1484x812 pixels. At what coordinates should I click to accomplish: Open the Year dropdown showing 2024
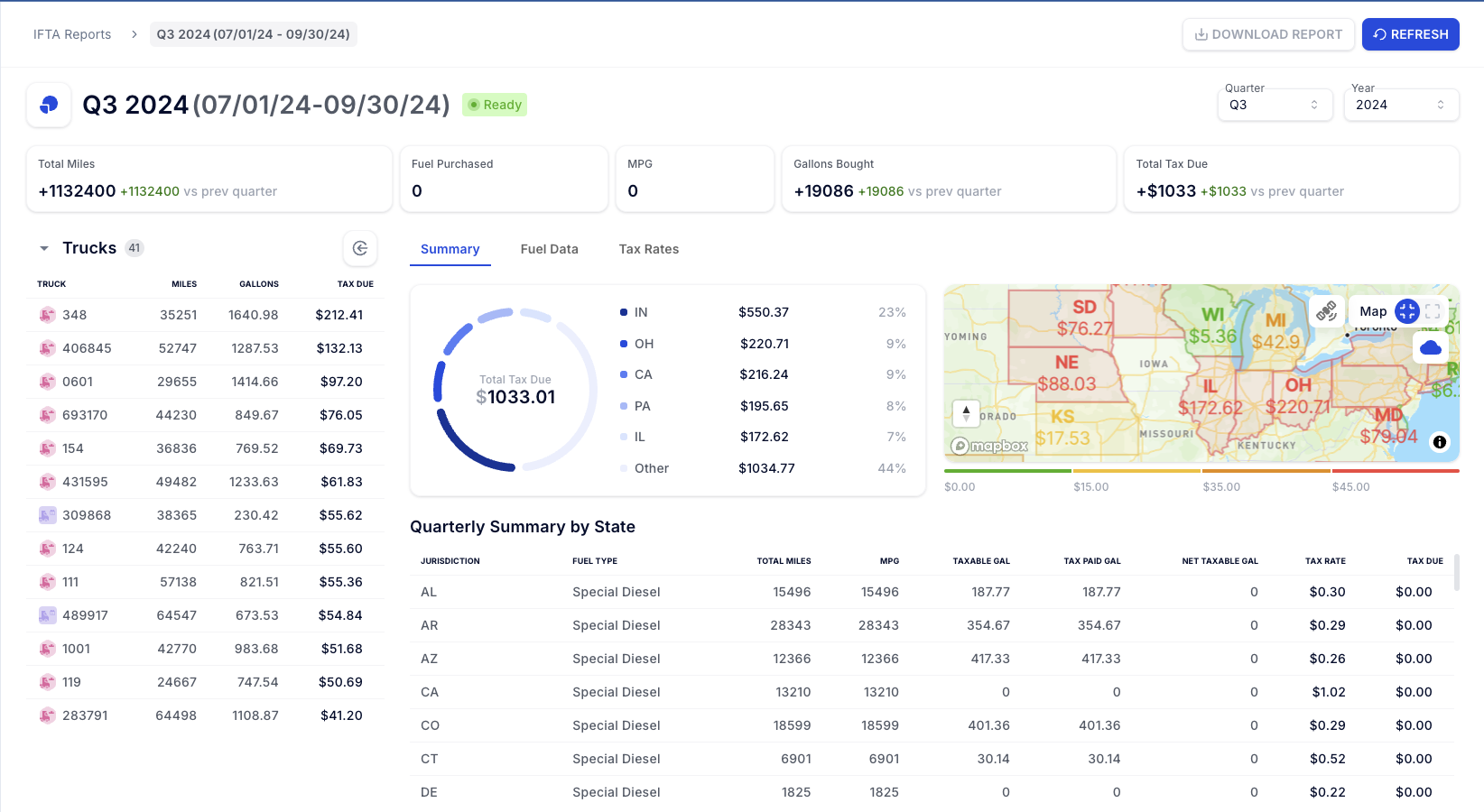(1400, 105)
